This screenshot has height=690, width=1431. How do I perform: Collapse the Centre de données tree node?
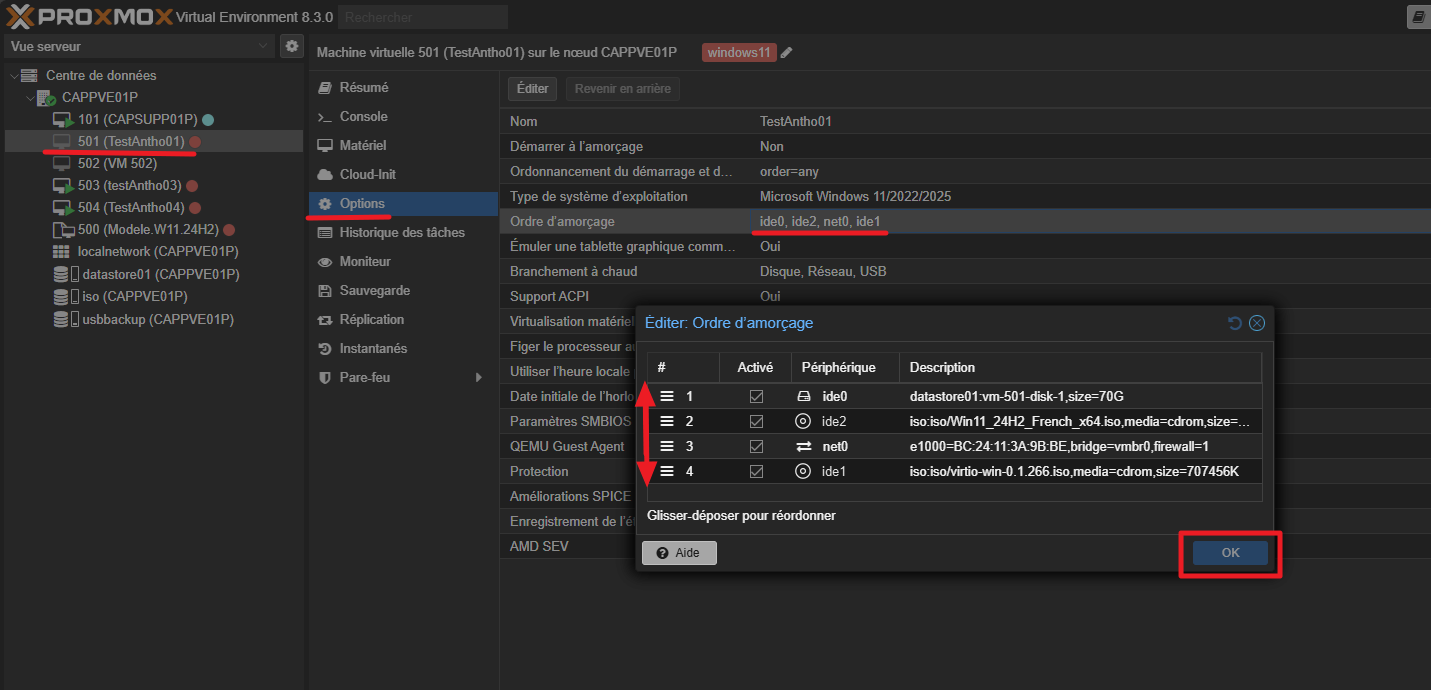coord(13,75)
